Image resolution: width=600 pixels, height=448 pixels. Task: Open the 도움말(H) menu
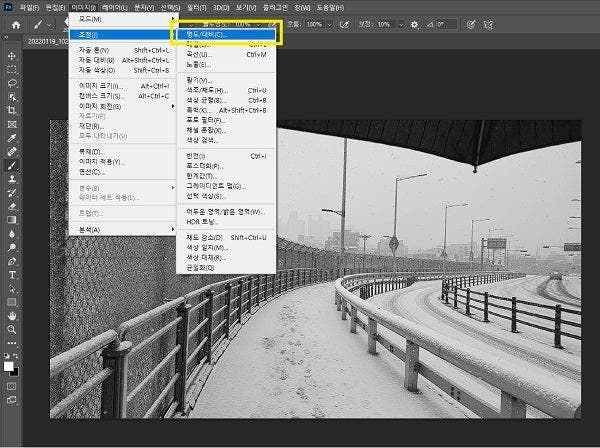pyautogui.click(x=330, y=7)
